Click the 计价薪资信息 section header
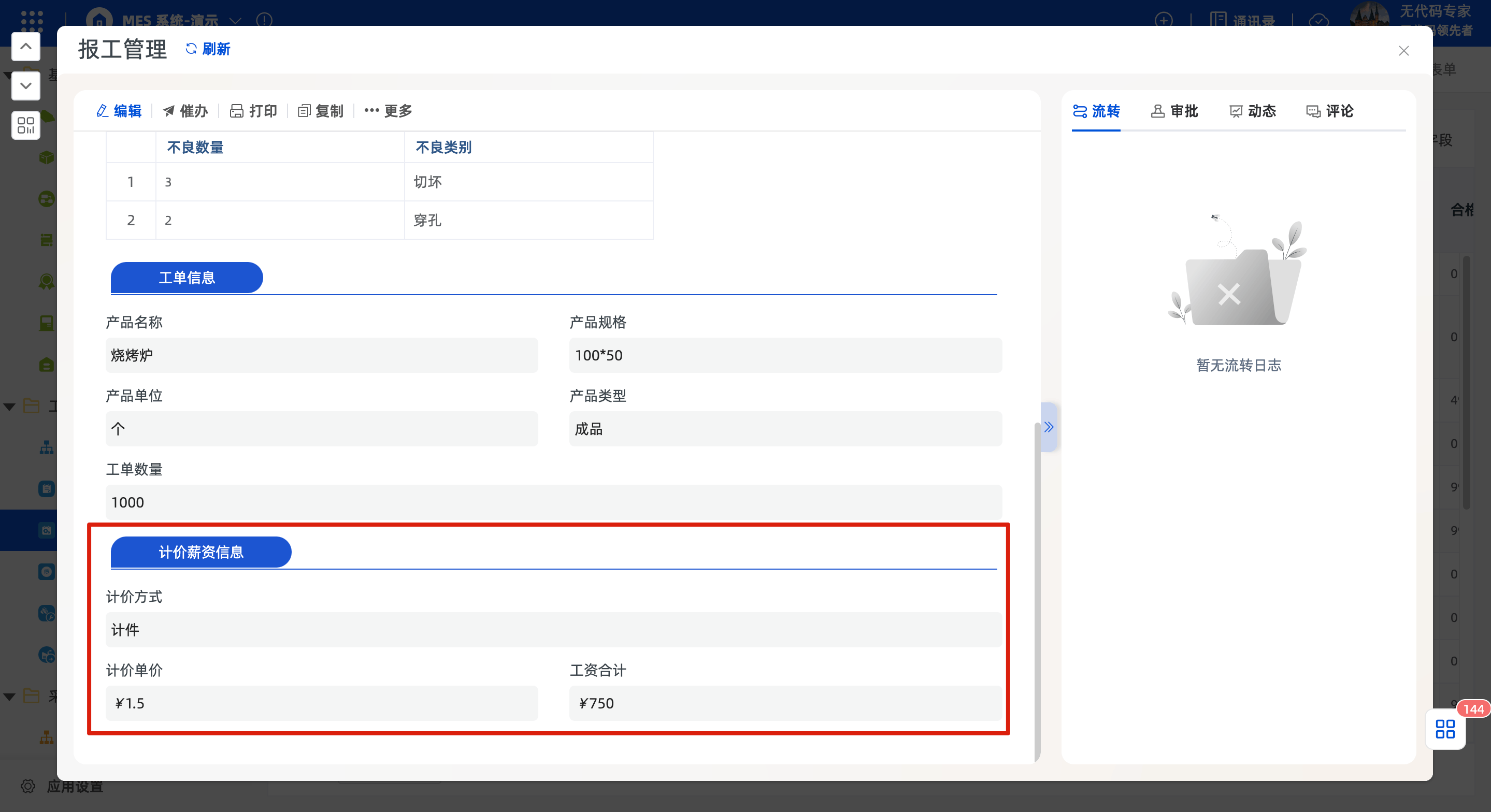Image resolution: width=1491 pixels, height=812 pixels. 201,552
